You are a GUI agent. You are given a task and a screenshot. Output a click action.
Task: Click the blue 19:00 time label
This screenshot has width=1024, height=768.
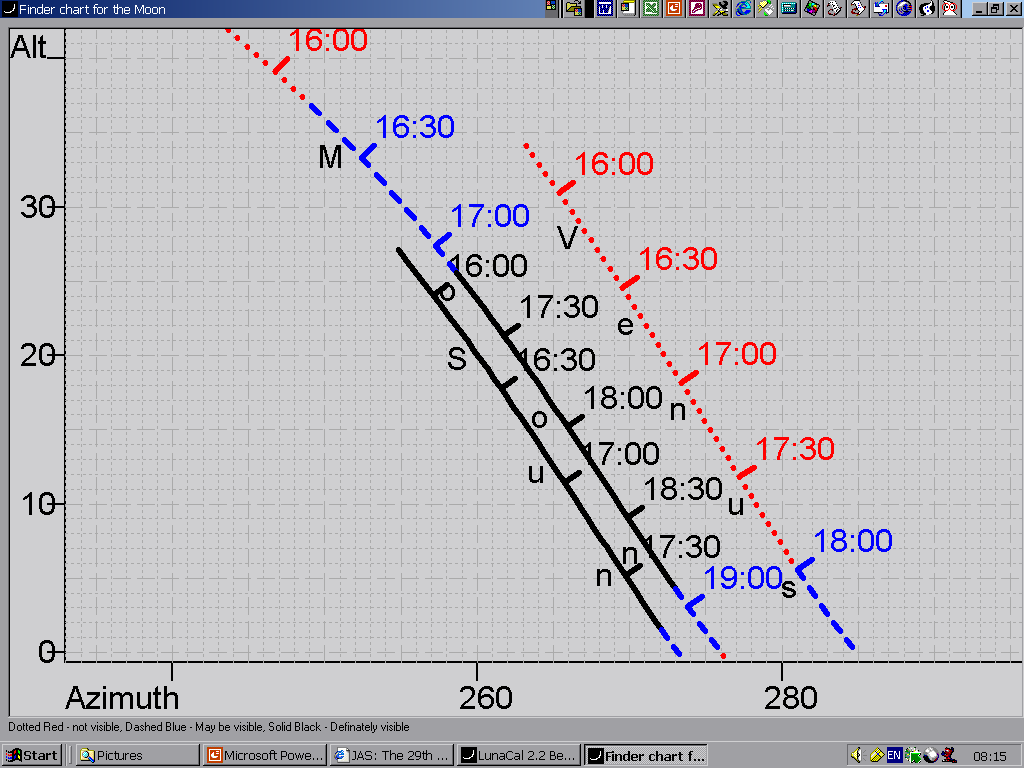click(741, 578)
